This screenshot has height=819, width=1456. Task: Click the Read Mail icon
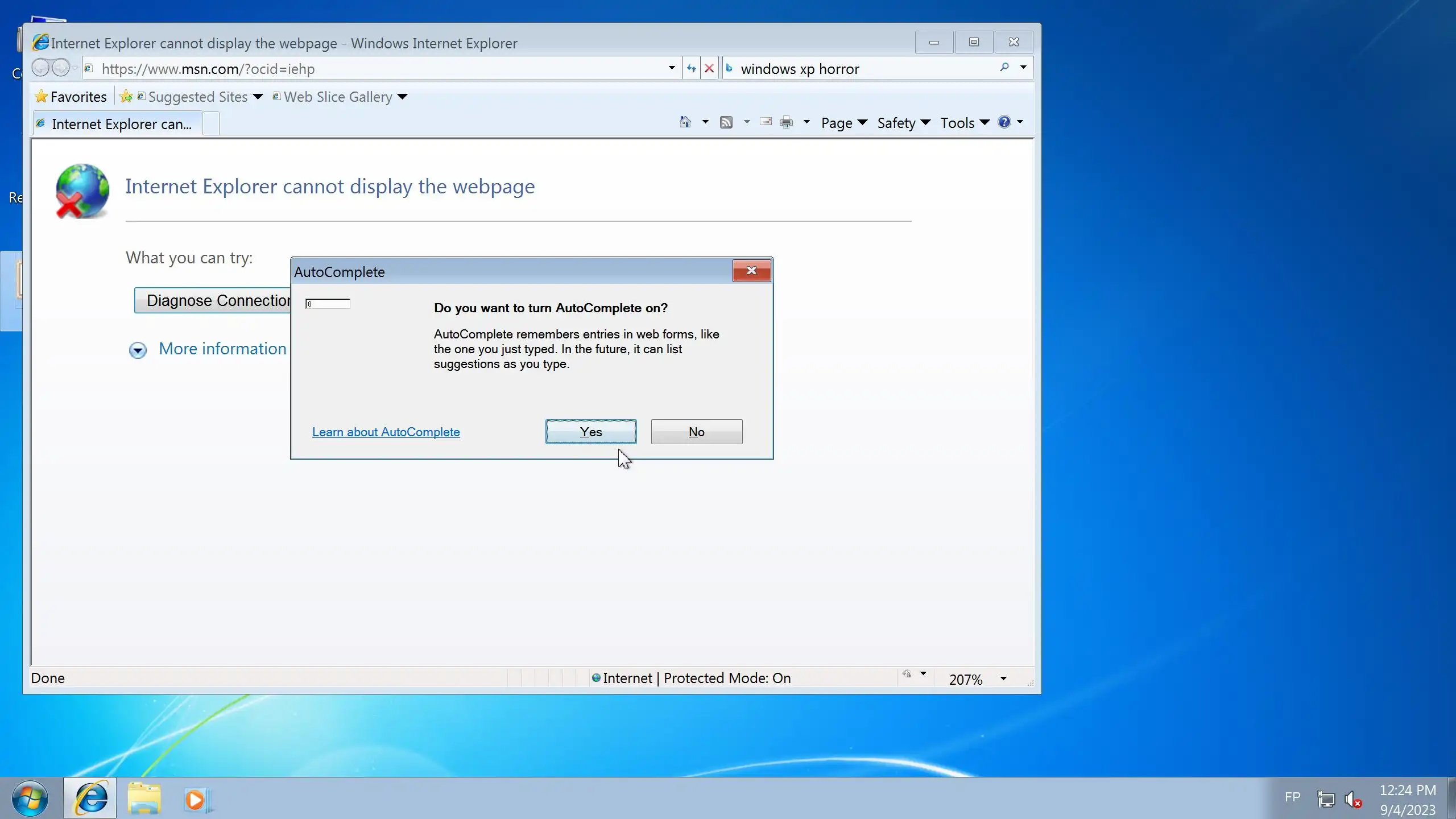pos(766,122)
